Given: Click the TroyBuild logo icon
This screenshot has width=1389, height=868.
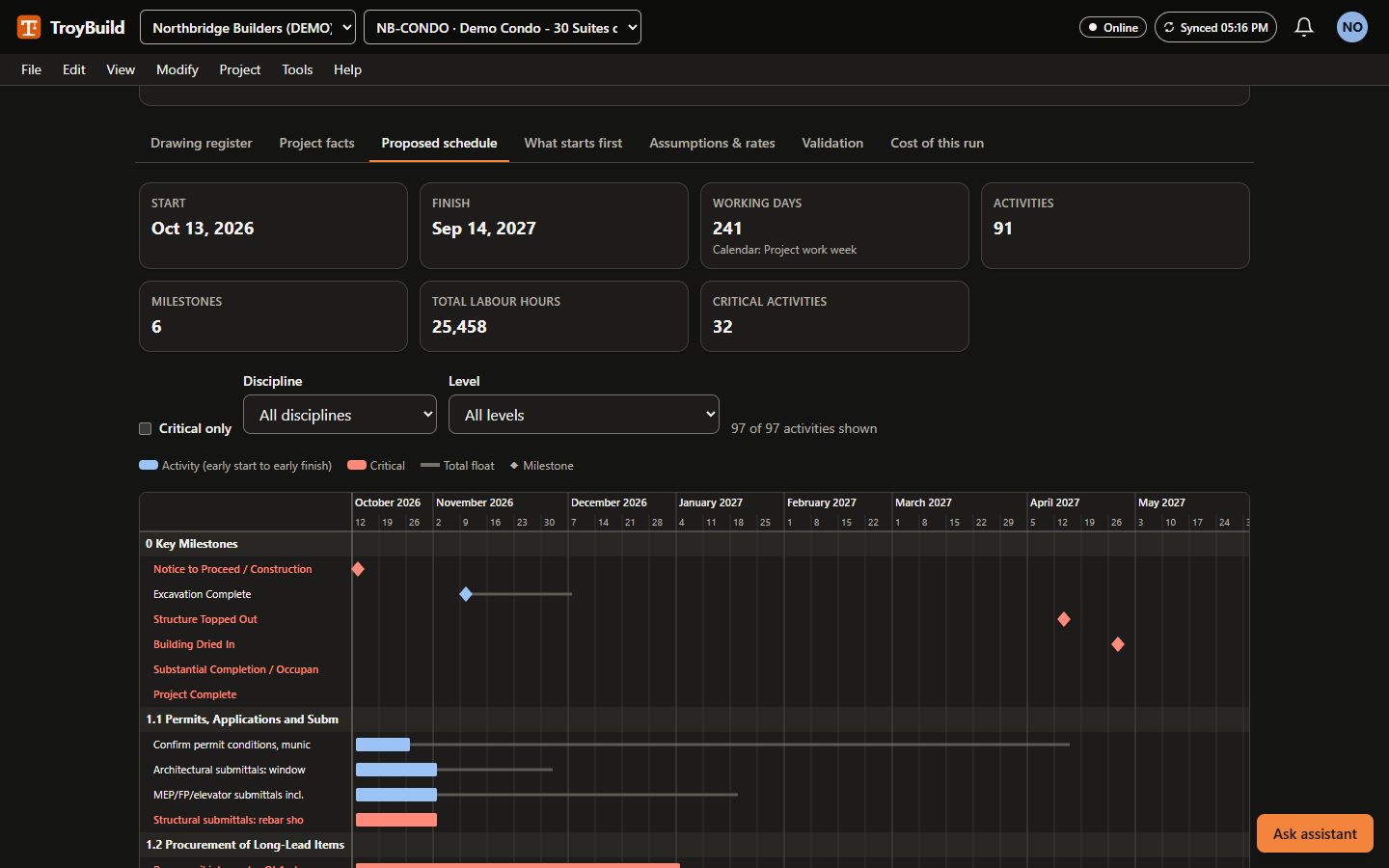Looking at the screenshot, I should coord(29,27).
